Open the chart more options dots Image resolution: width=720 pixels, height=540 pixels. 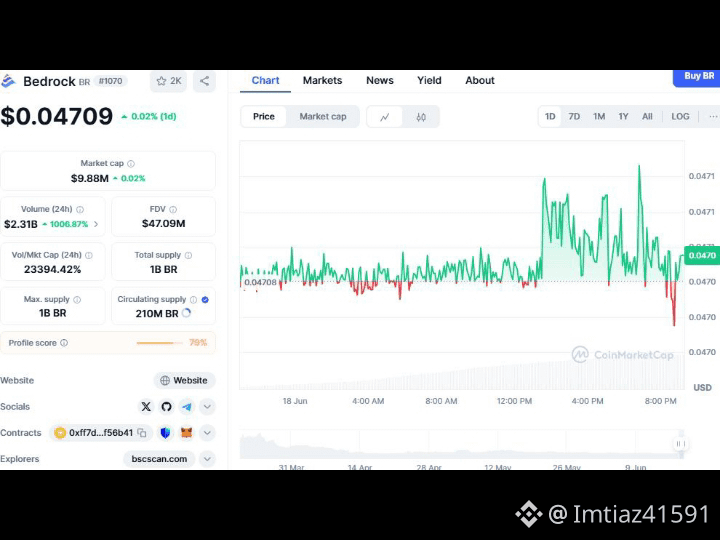tap(713, 117)
